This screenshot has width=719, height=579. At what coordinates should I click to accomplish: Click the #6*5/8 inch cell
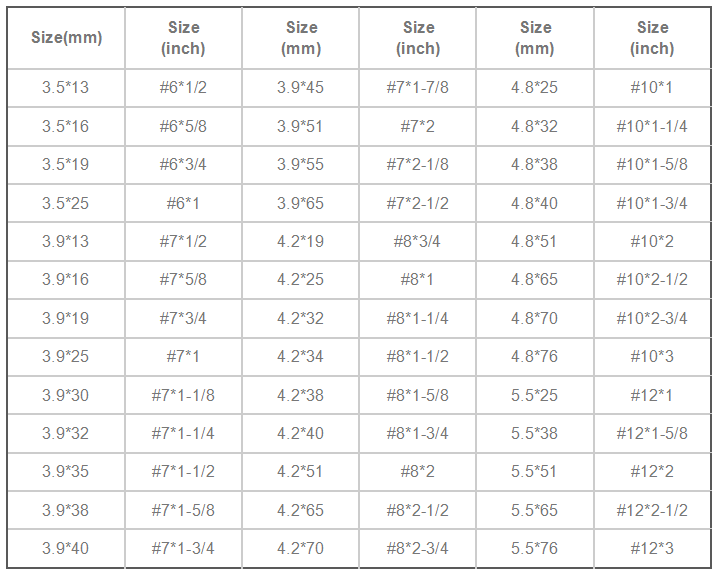coord(183,127)
